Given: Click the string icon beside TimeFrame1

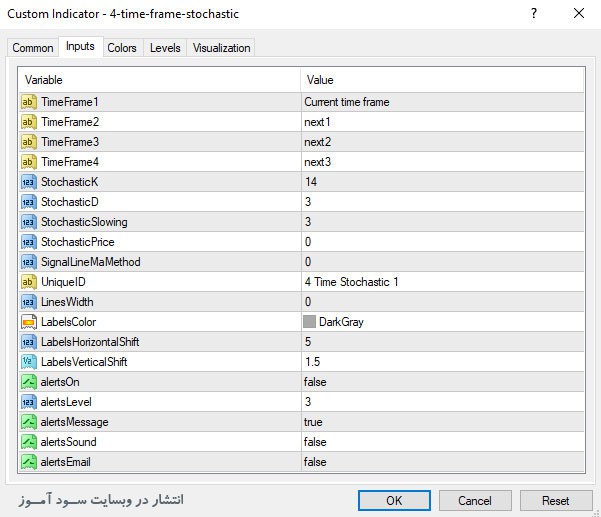Looking at the screenshot, I should (x=28, y=102).
